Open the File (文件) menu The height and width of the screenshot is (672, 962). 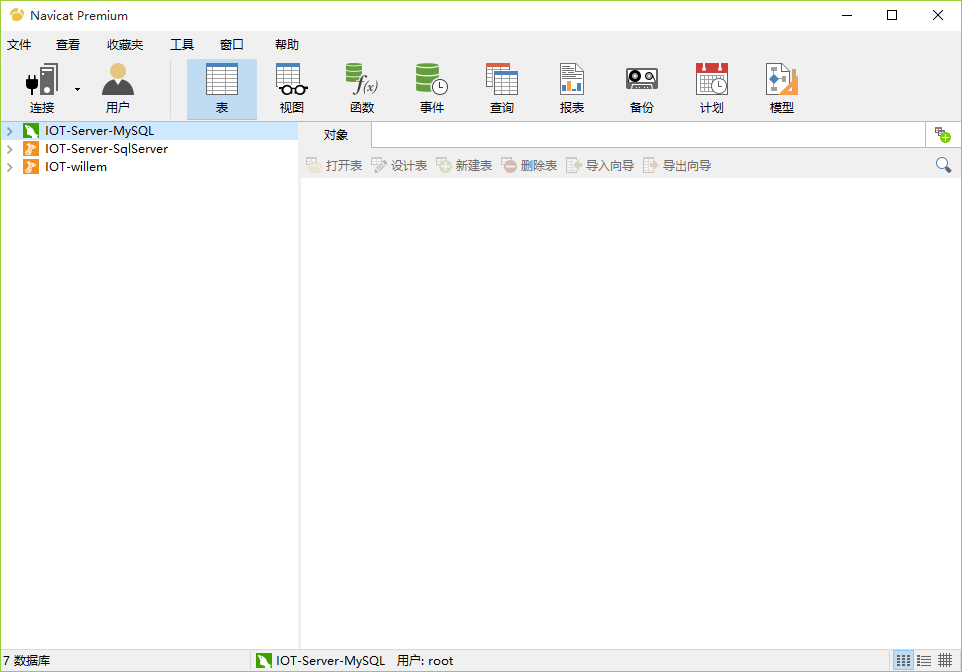(19, 45)
